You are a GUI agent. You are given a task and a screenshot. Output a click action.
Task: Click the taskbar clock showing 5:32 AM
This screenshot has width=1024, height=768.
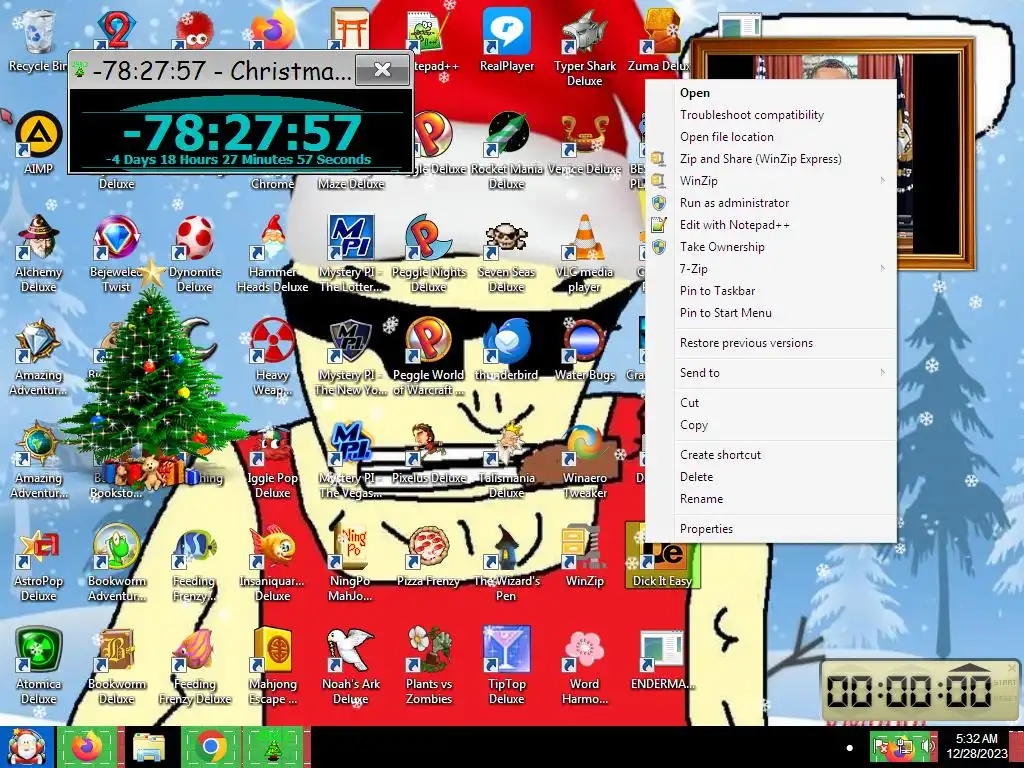977,746
